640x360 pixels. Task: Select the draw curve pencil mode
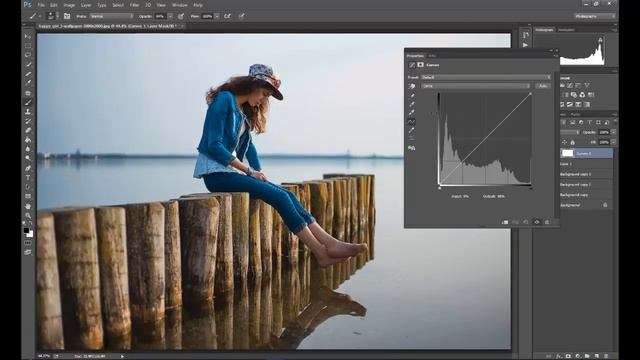pos(412,130)
